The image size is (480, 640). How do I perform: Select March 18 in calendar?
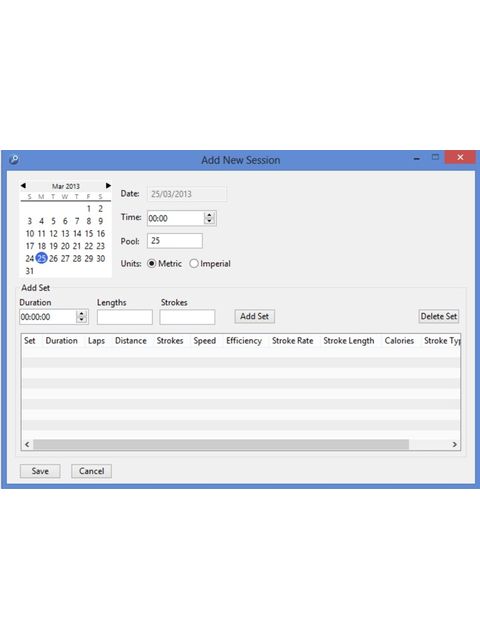[x=42, y=246]
